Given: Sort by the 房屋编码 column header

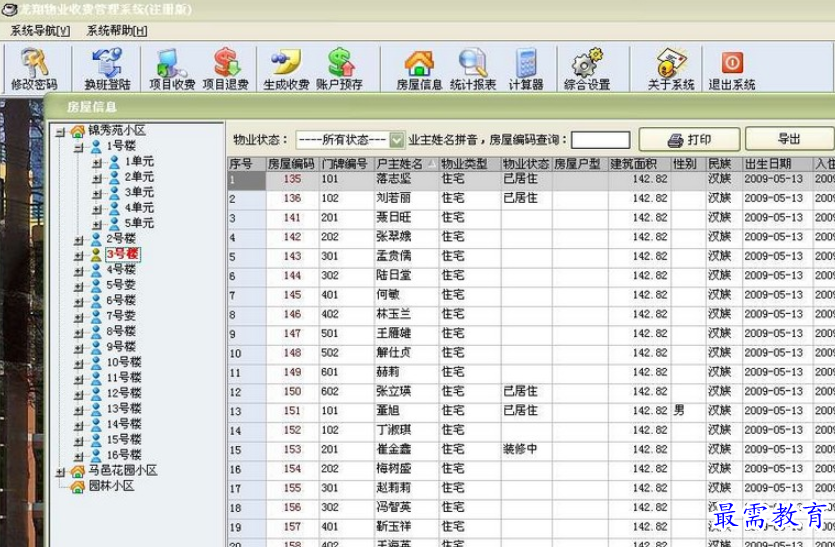Looking at the screenshot, I should coord(292,164).
